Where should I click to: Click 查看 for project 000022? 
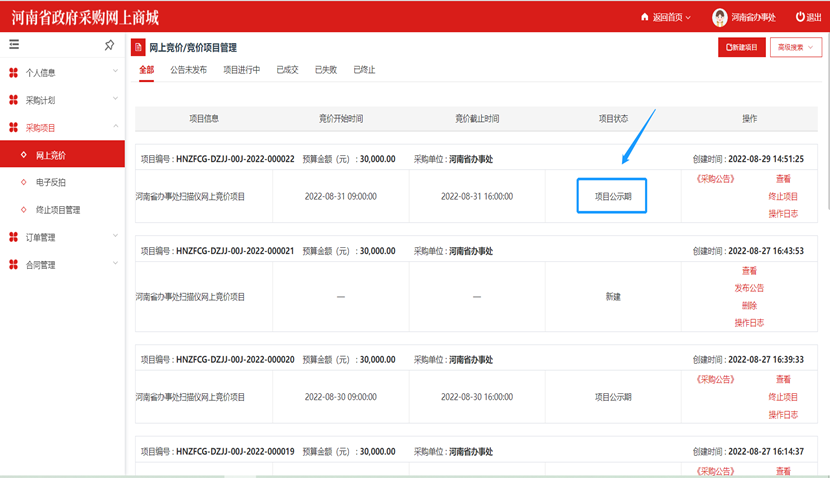[x=783, y=179]
